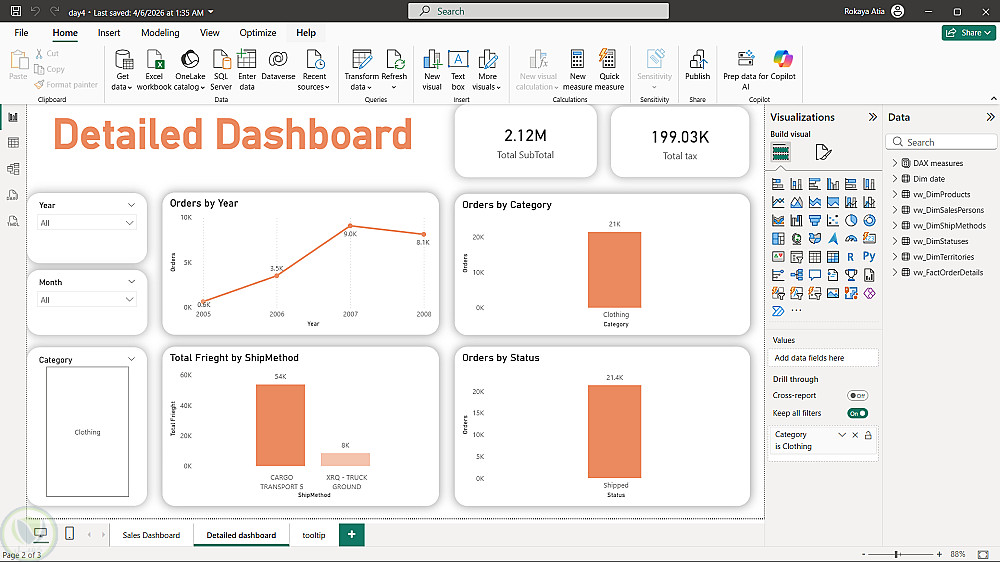
Task: Open the Year slicer All dropdown
Action: (87, 223)
